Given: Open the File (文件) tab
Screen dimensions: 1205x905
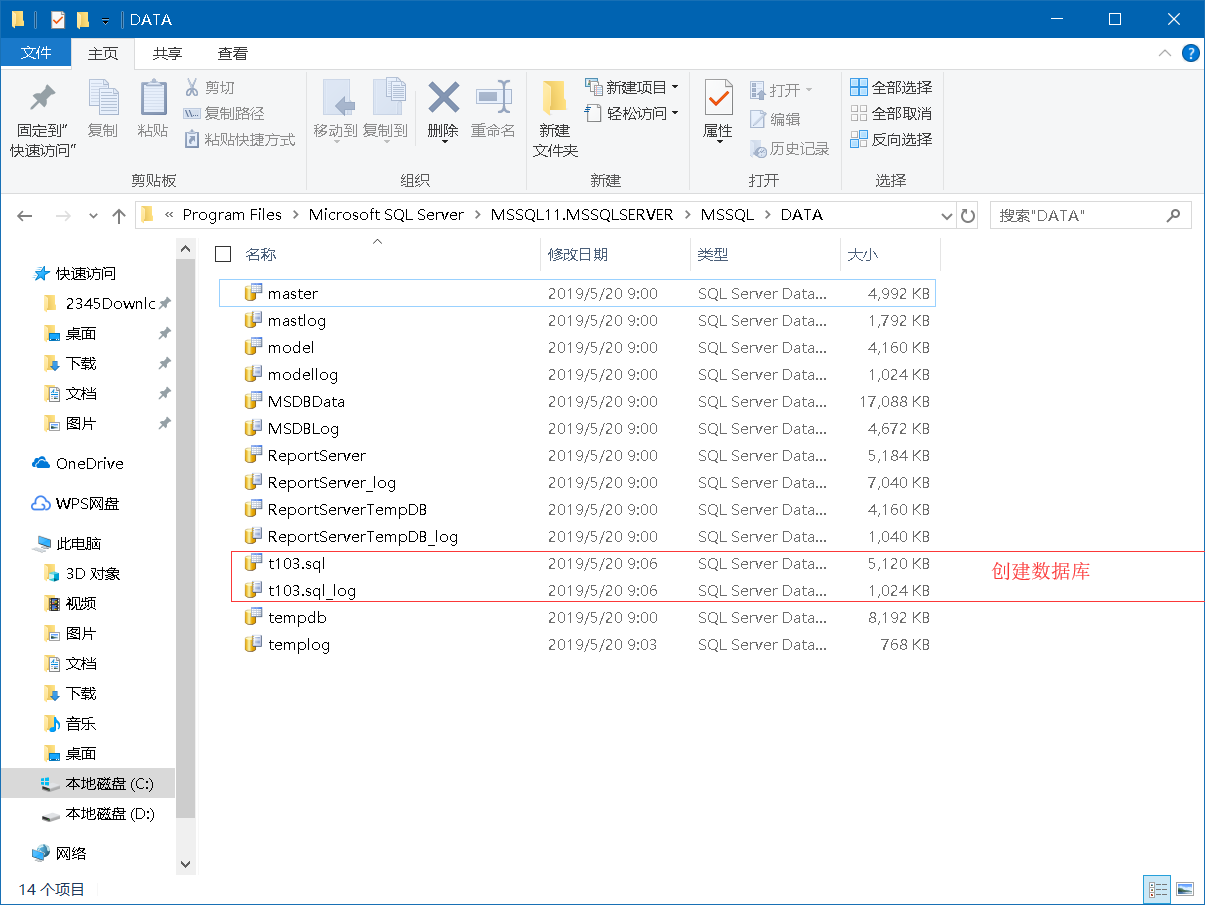Looking at the screenshot, I should (x=36, y=53).
